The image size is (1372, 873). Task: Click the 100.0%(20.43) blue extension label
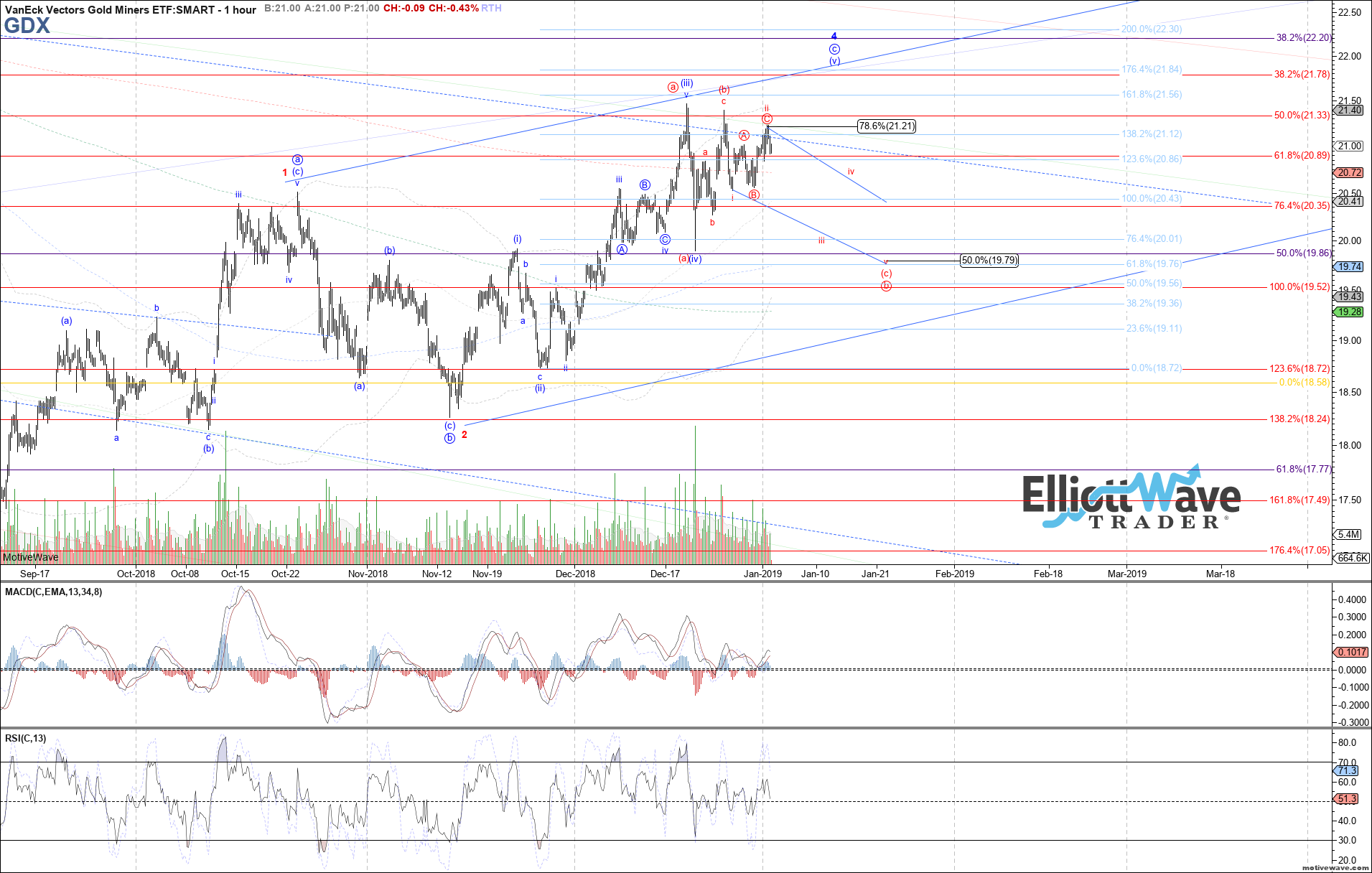[1151, 199]
